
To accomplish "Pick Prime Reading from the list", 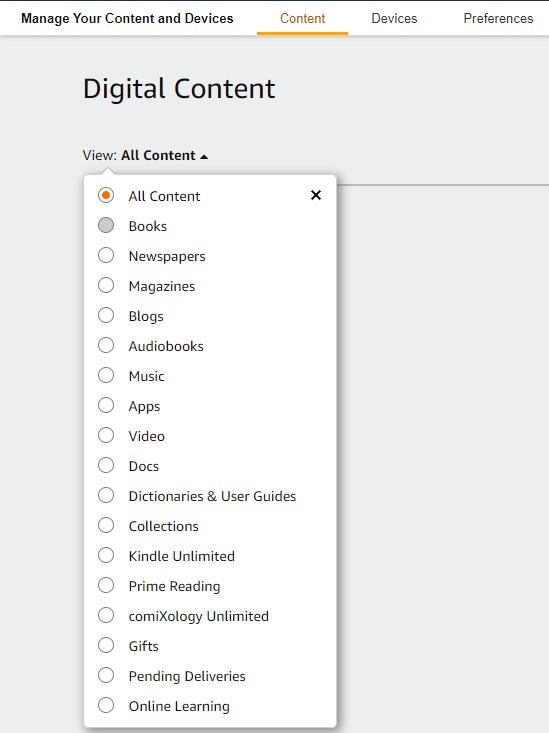I will coord(106,585).
